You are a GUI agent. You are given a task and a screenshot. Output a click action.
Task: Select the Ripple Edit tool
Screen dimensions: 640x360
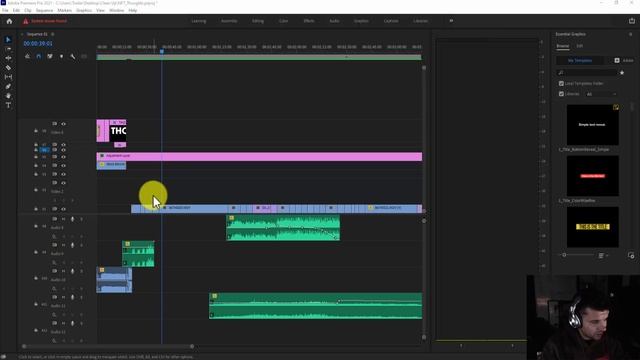point(8,58)
